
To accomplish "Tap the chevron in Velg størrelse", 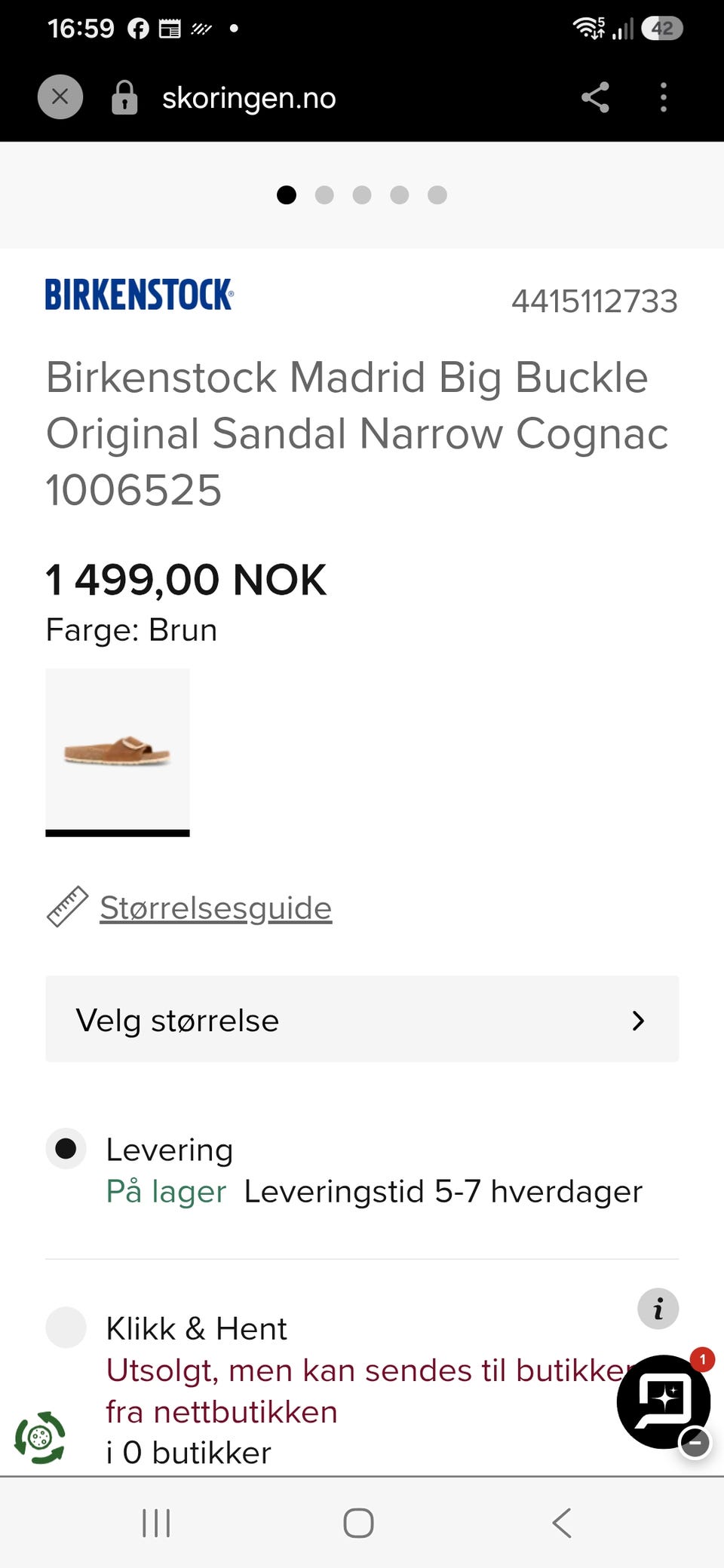I will pyautogui.click(x=638, y=1021).
